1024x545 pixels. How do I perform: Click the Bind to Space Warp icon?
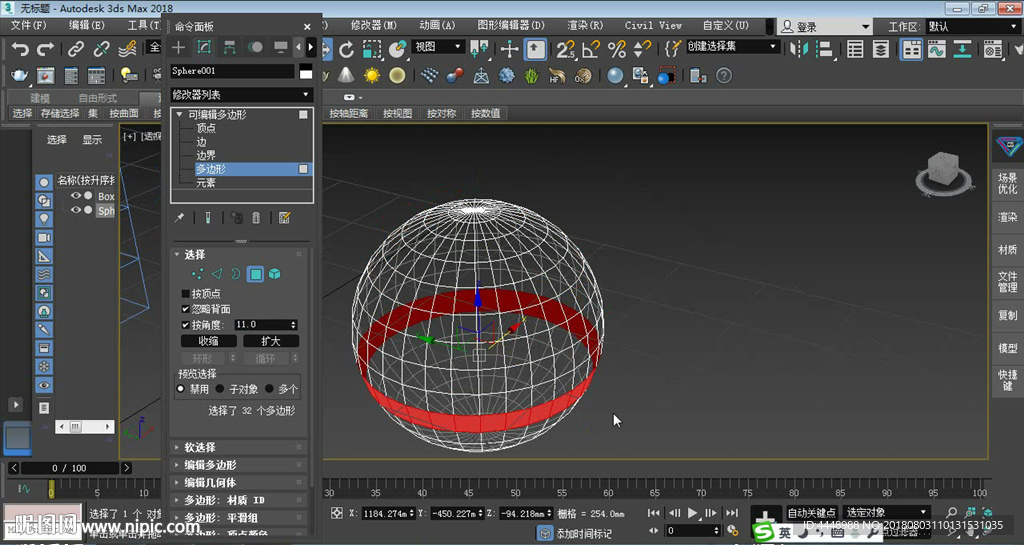tap(127, 49)
